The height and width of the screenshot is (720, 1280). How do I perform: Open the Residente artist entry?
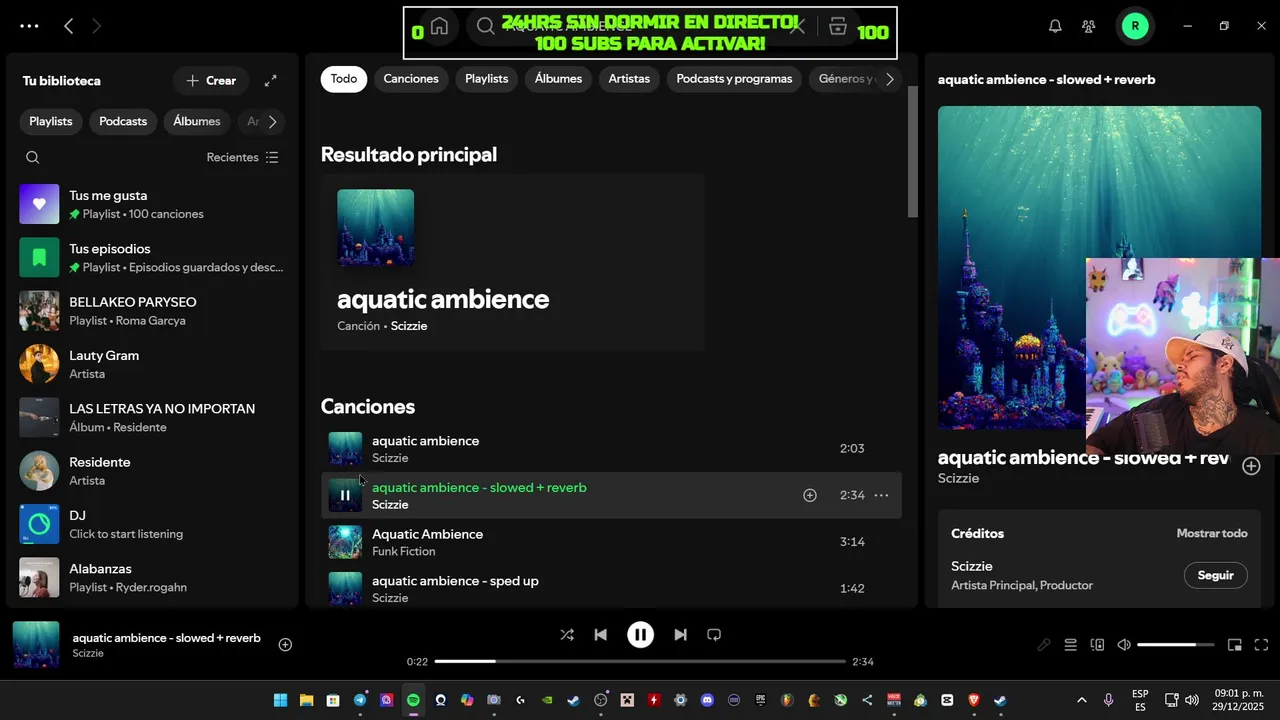152,471
